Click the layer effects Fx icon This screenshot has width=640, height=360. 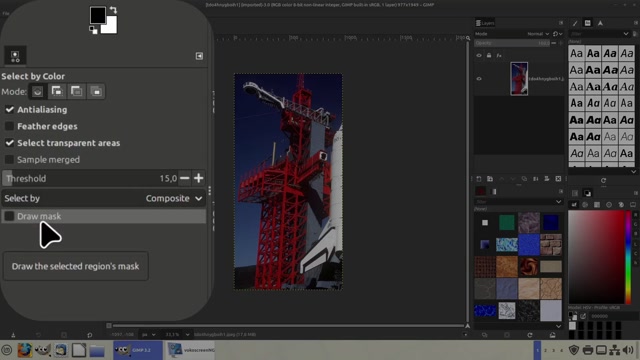pyautogui.click(x=499, y=56)
